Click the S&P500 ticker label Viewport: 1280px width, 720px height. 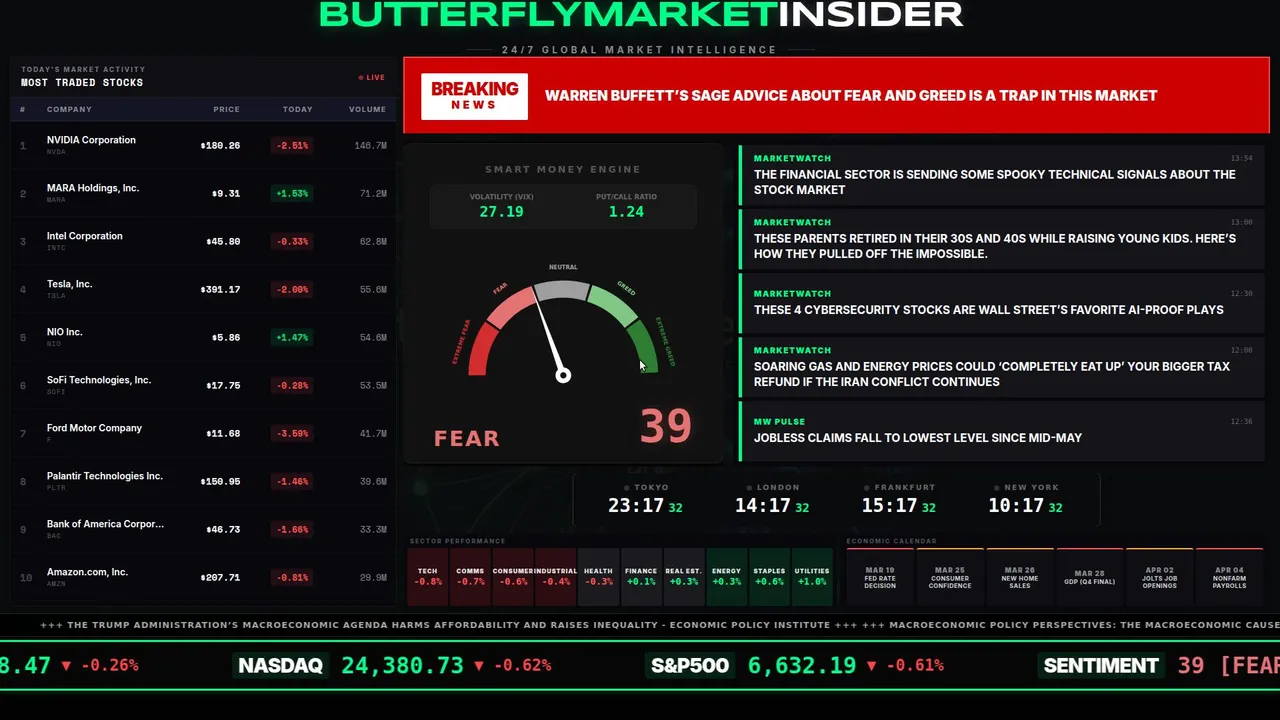[x=690, y=666]
